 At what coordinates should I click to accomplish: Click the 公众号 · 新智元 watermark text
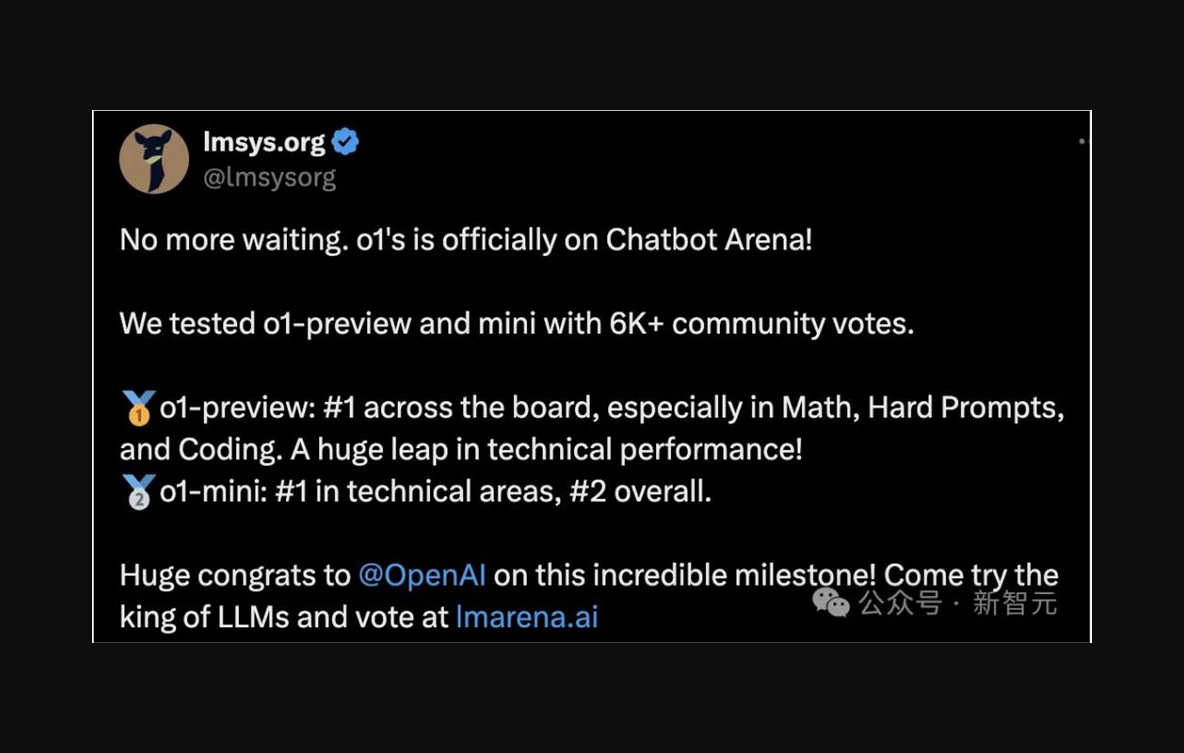point(957,603)
